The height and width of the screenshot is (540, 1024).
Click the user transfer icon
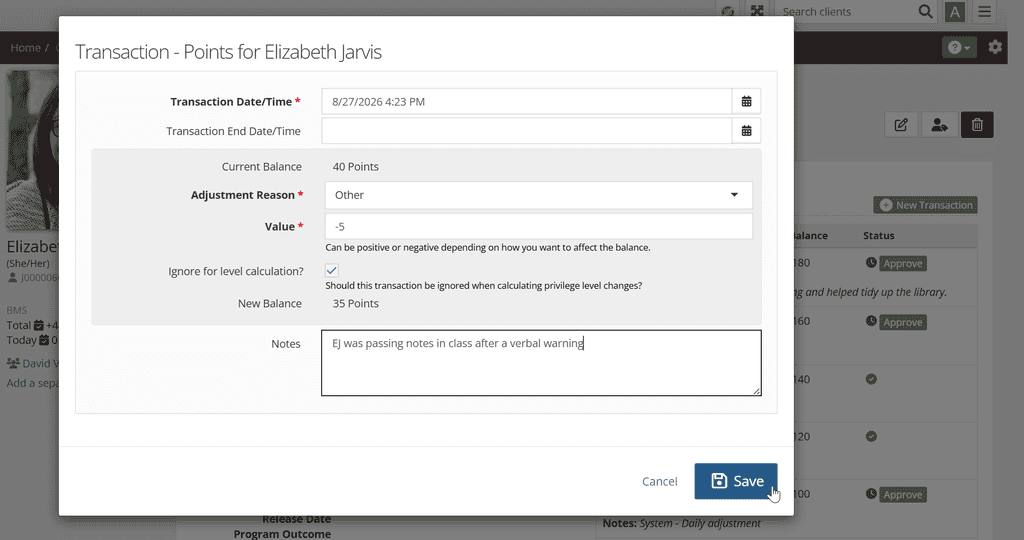click(939, 124)
